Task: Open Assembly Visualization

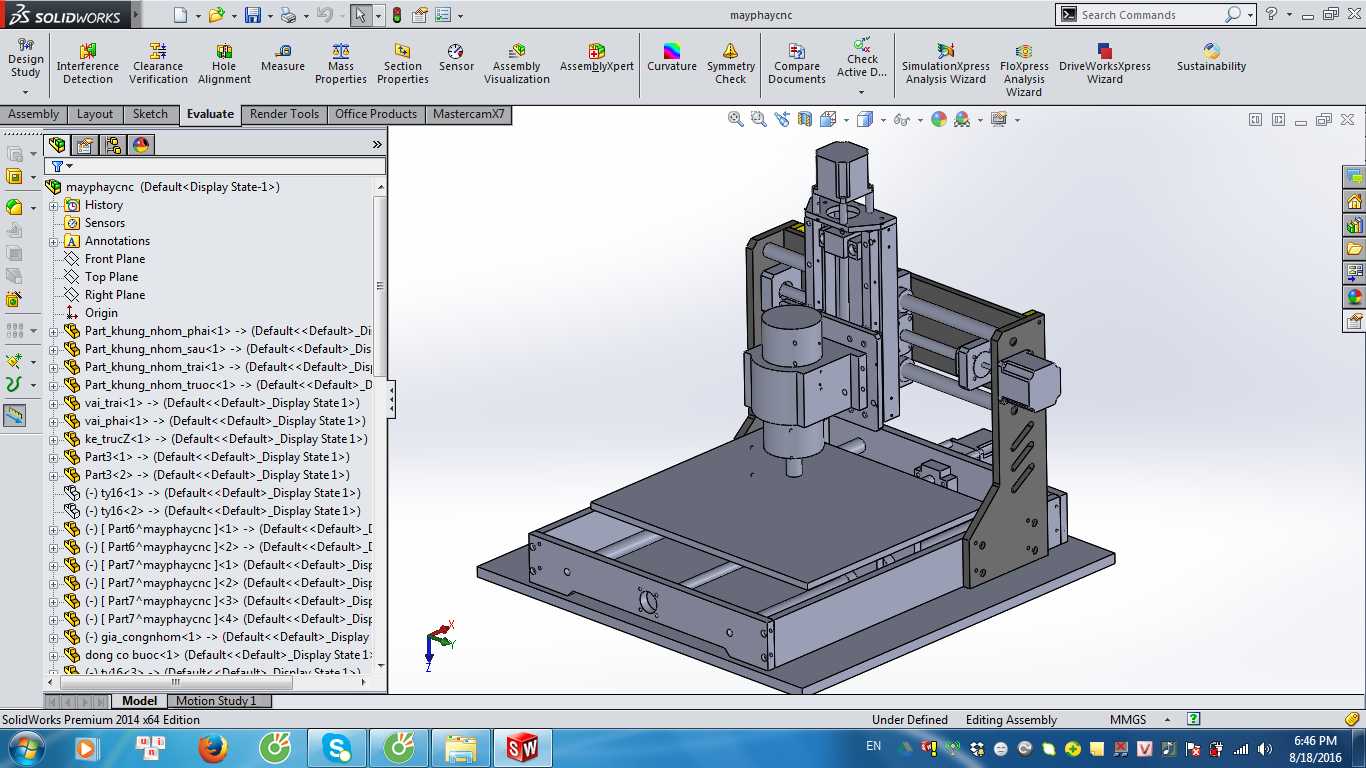Action: coord(517,64)
